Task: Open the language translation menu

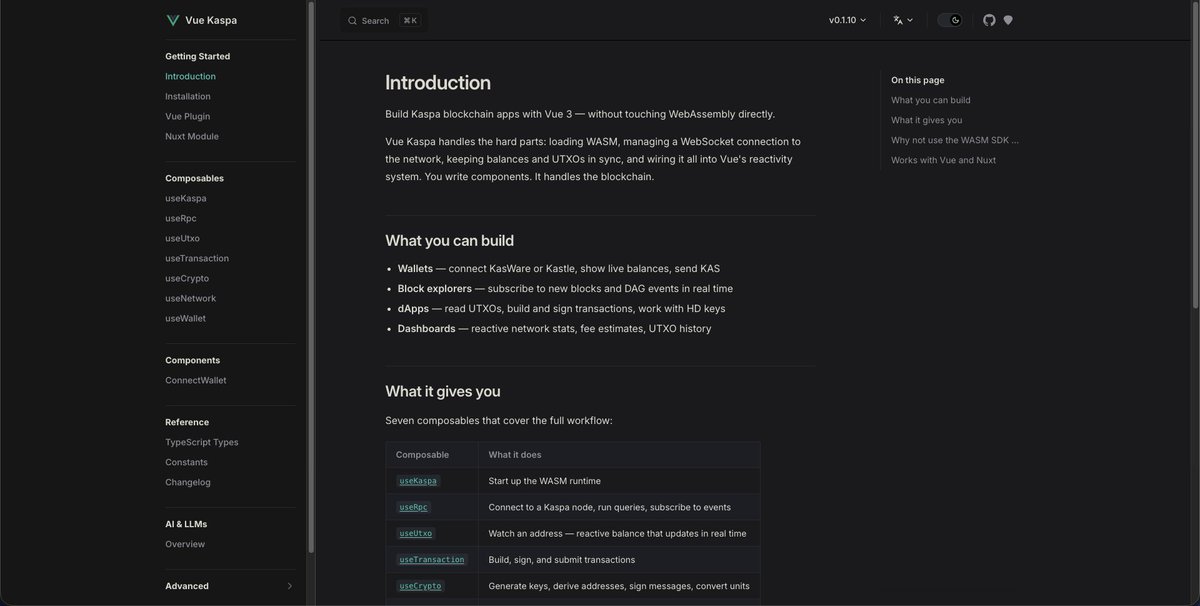Action: tap(903, 20)
